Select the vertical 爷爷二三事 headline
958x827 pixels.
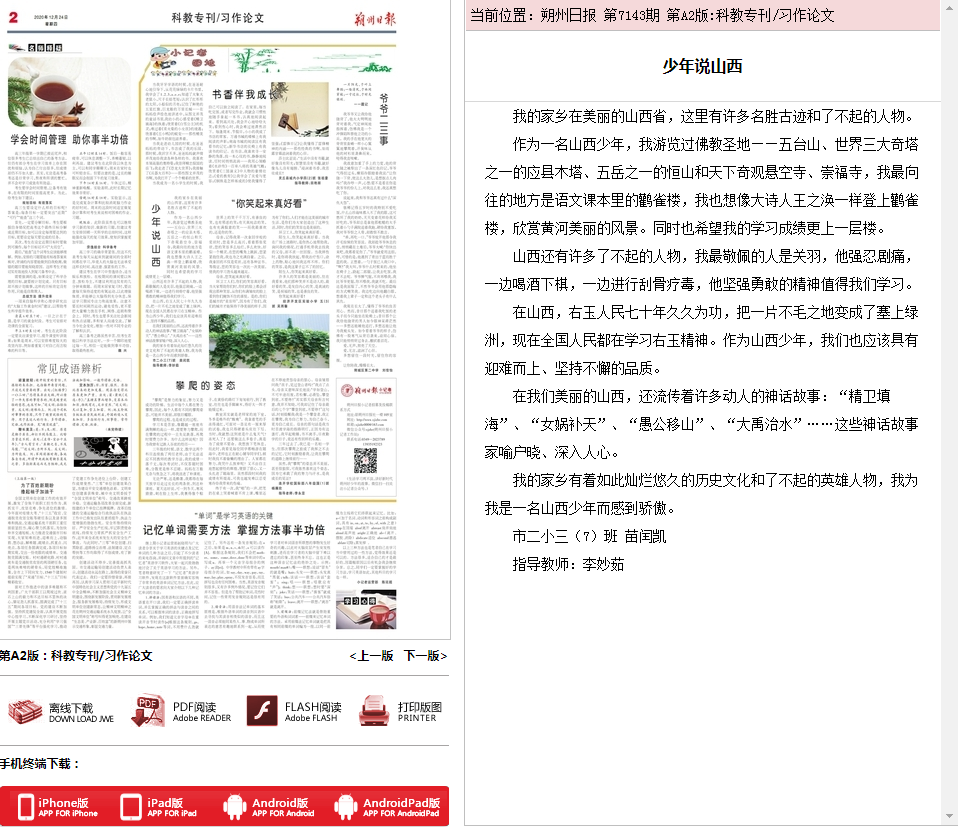384,119
